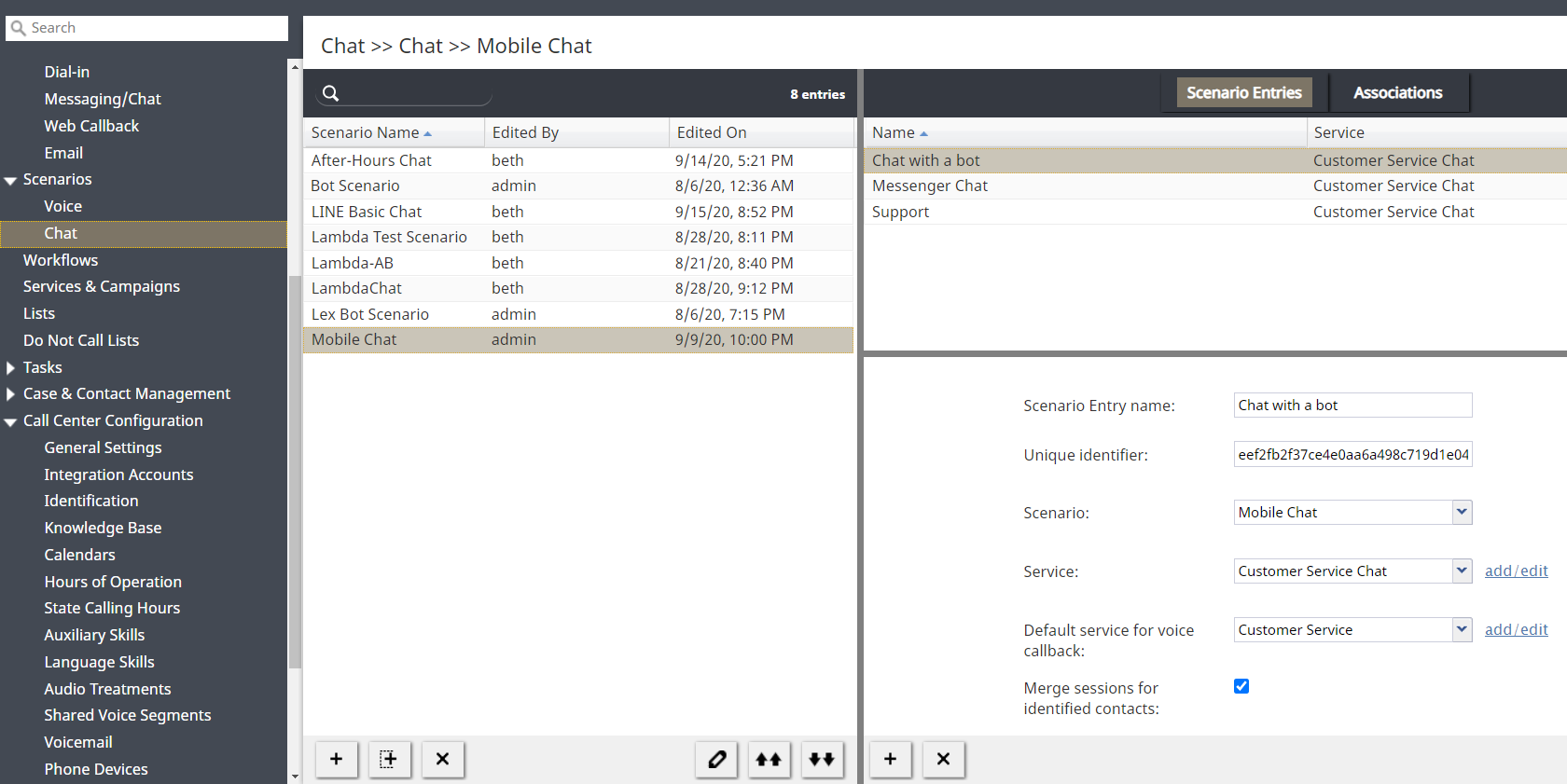Image resolution: width=1567 pixels, height=784 pixels.
Task: Click the sidebar scroll down arrow
Action: [x=295, y=776]
